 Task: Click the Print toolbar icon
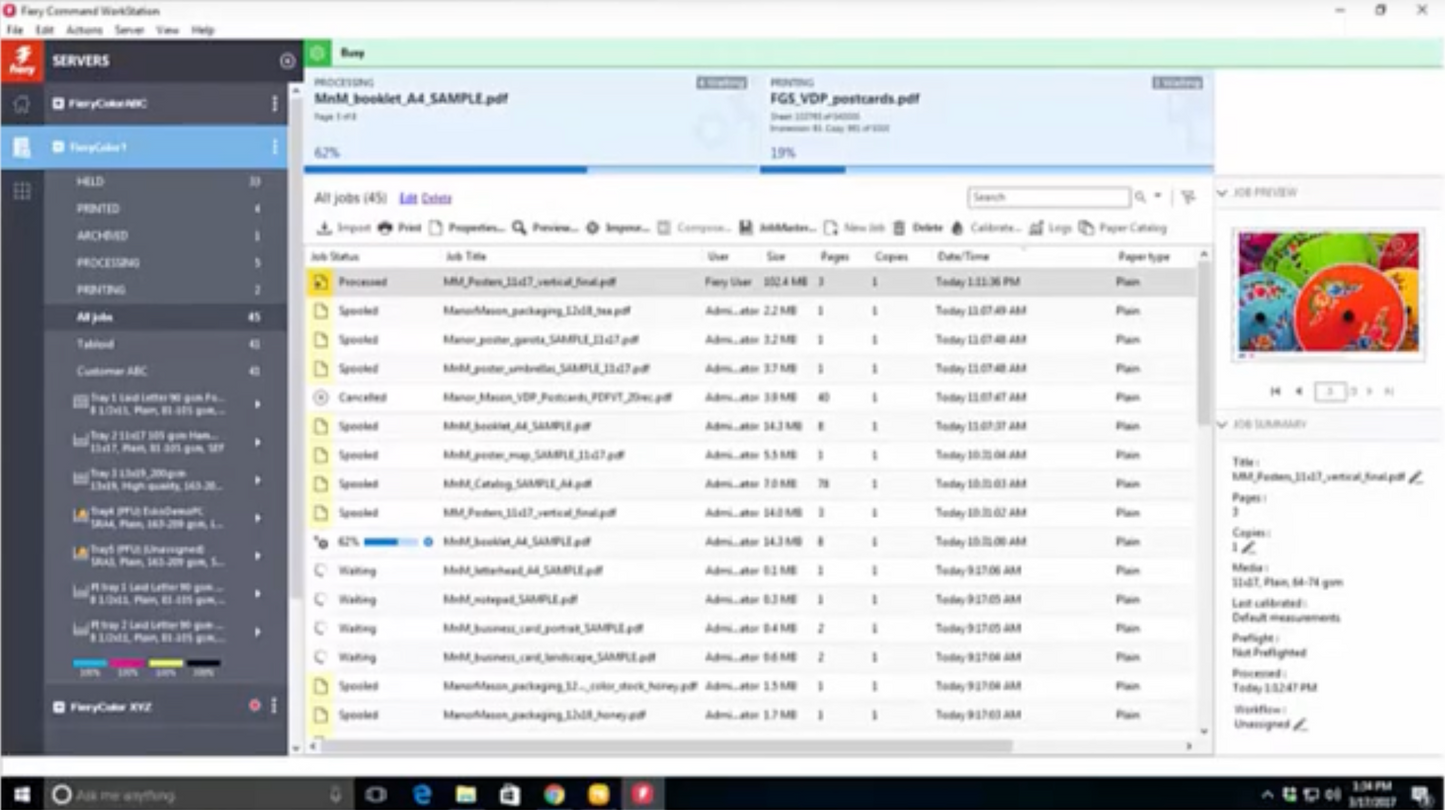[385, 228]
